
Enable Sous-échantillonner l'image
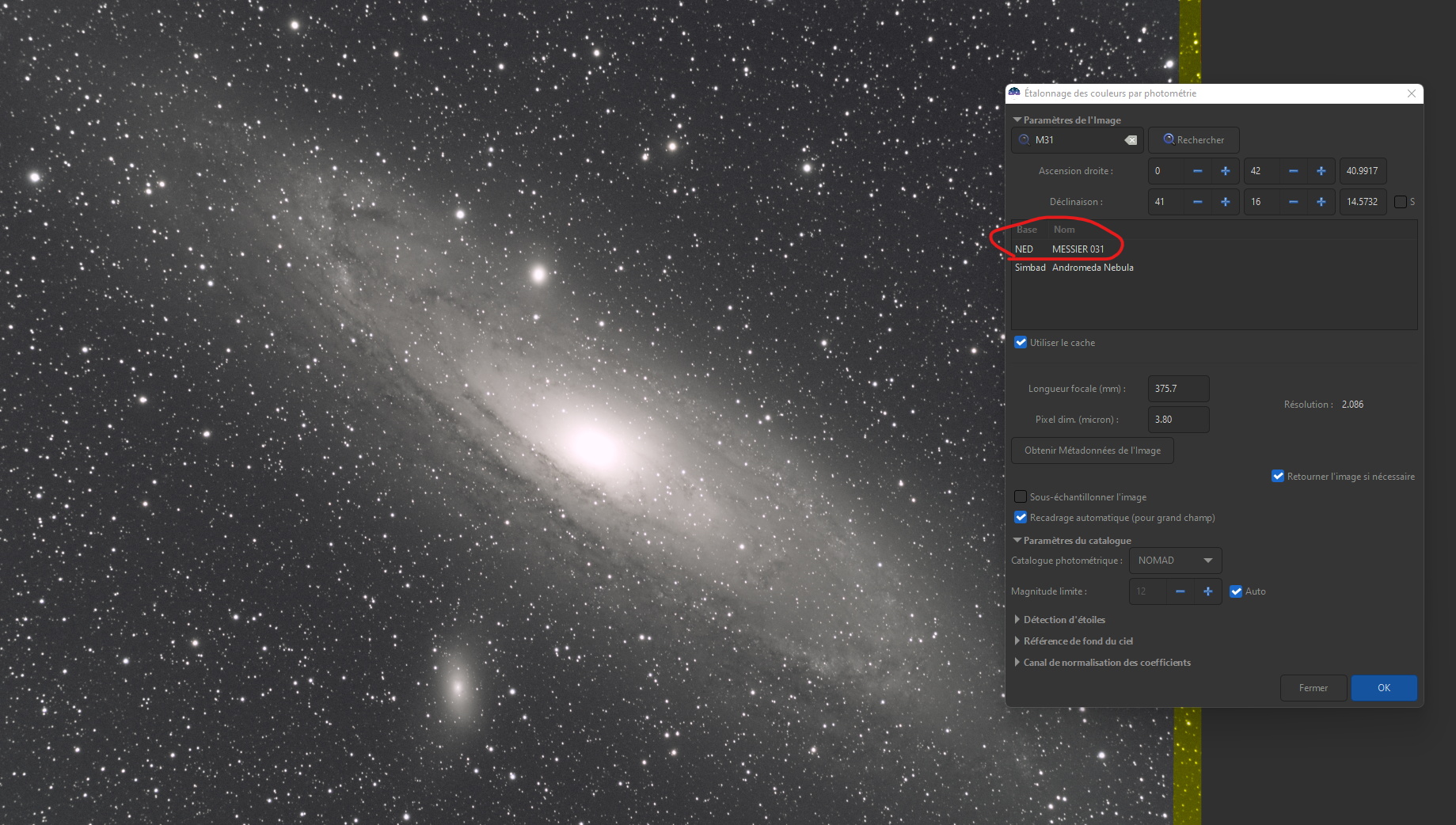tap(1021, 497)
